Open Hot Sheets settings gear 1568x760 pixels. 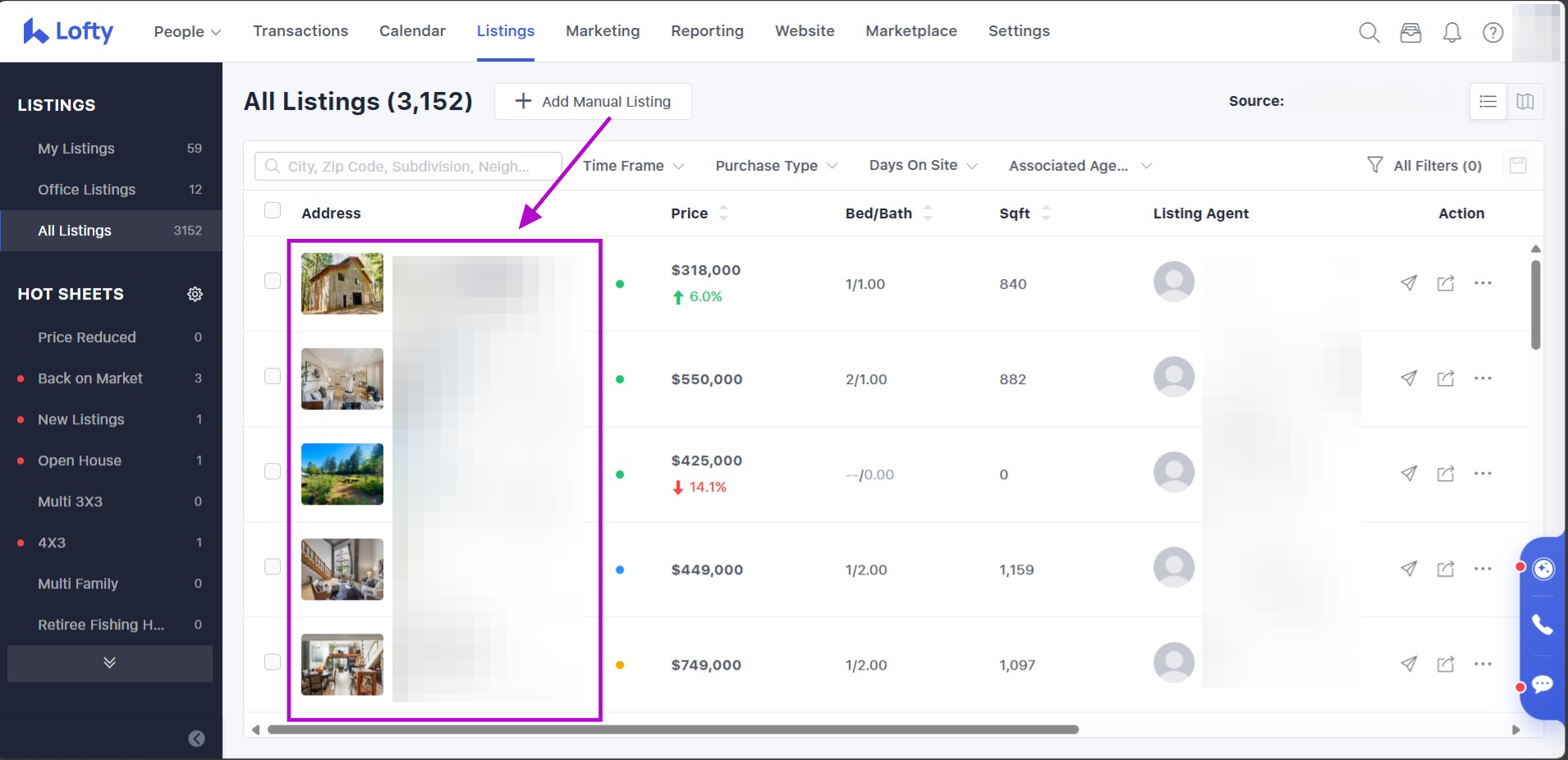[x=195, y=294]
